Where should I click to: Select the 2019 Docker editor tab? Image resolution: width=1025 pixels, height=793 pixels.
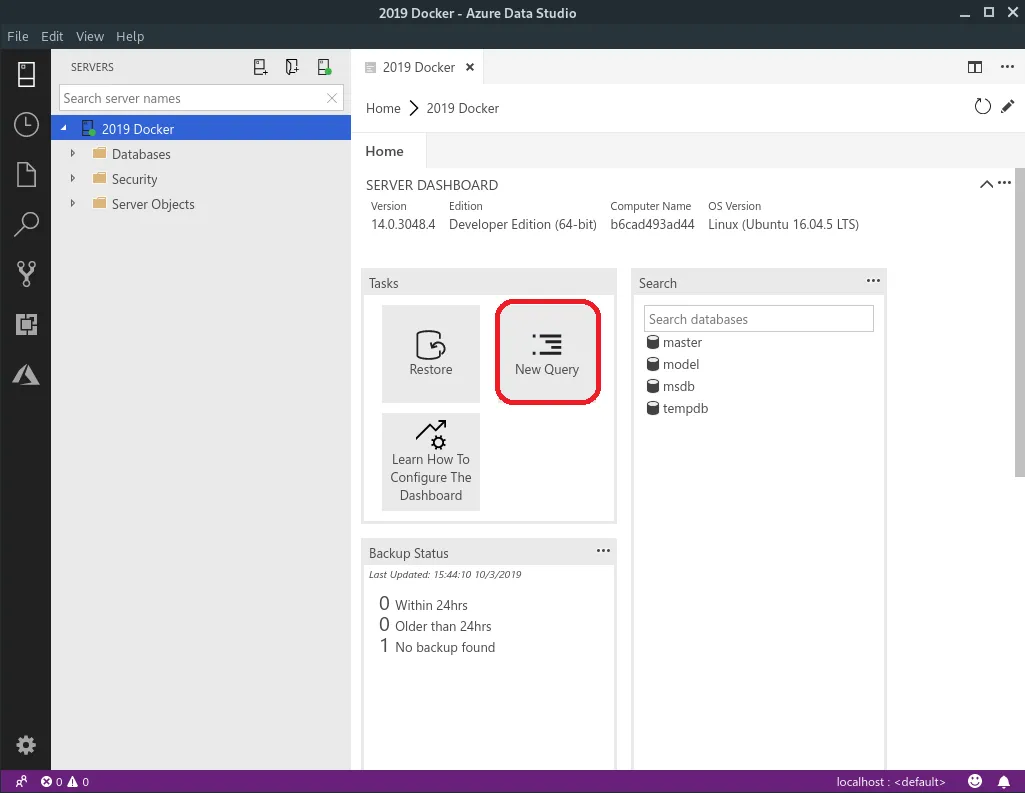(x=418, y=67)
